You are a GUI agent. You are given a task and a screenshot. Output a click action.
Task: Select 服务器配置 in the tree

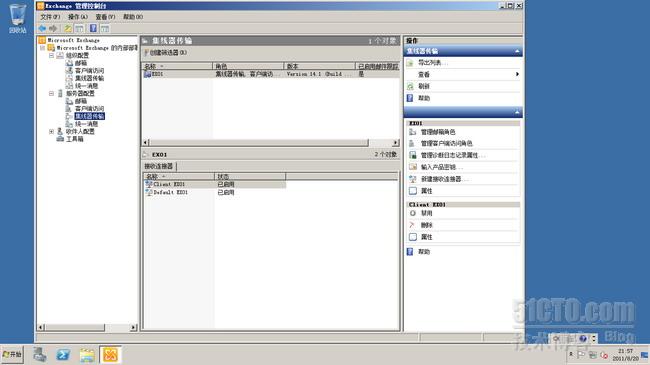(80, 93)
